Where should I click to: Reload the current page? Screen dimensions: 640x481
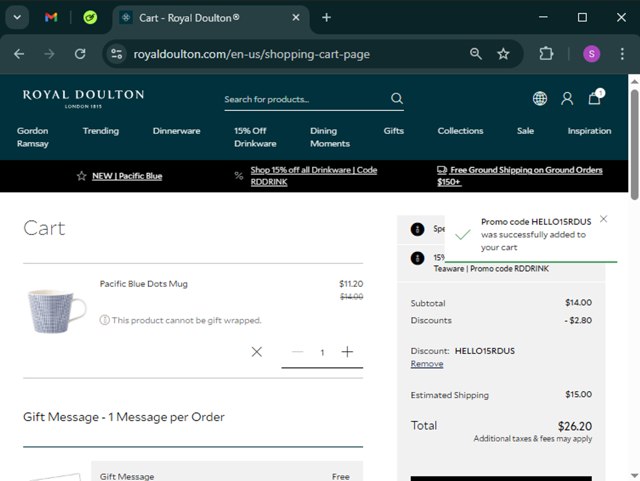click(x=80, y=54)
